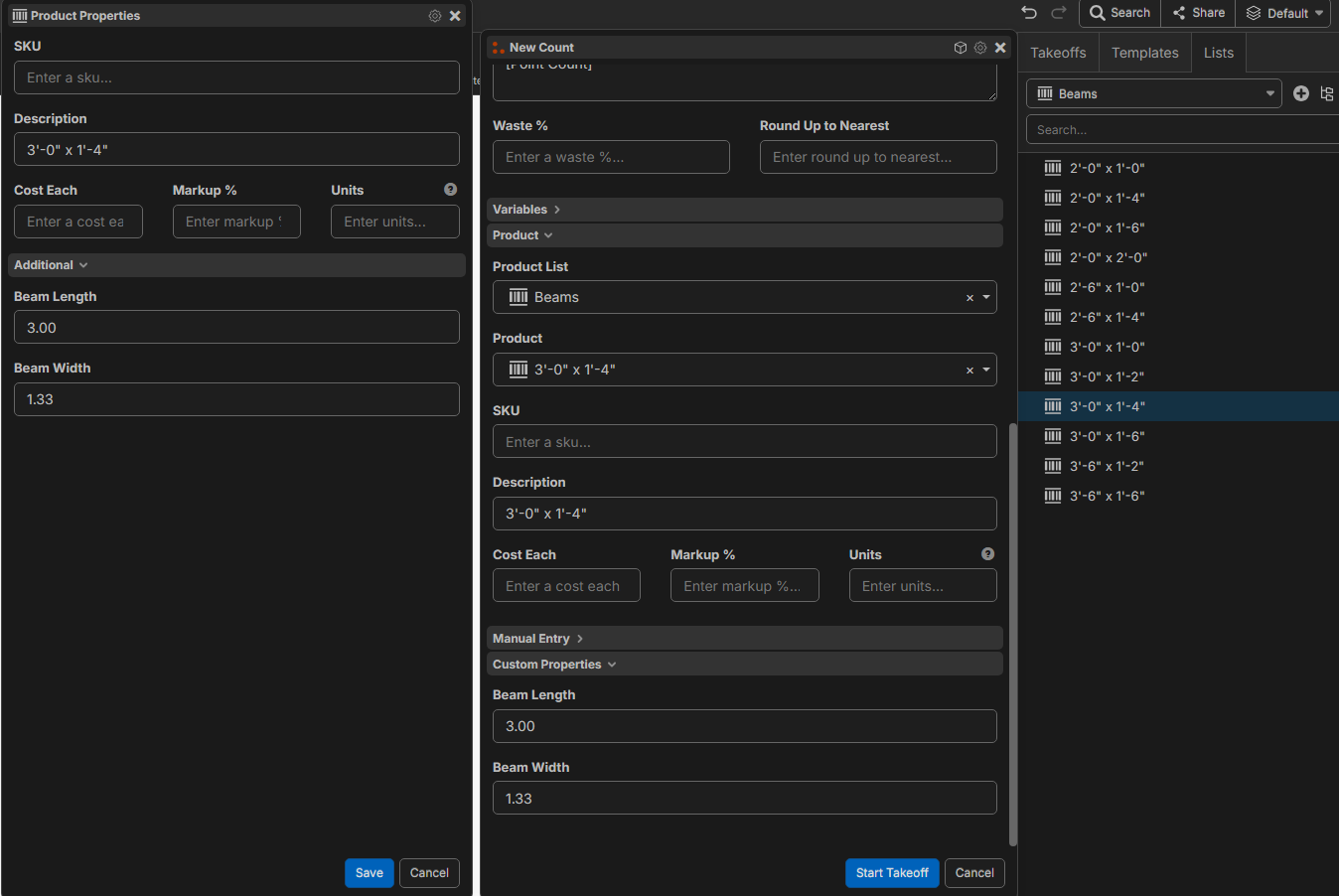Screen dimensions: 1339x896
Task: Open the Beams list dropdown in Lists panel
Action: (x=1154, y=93)
